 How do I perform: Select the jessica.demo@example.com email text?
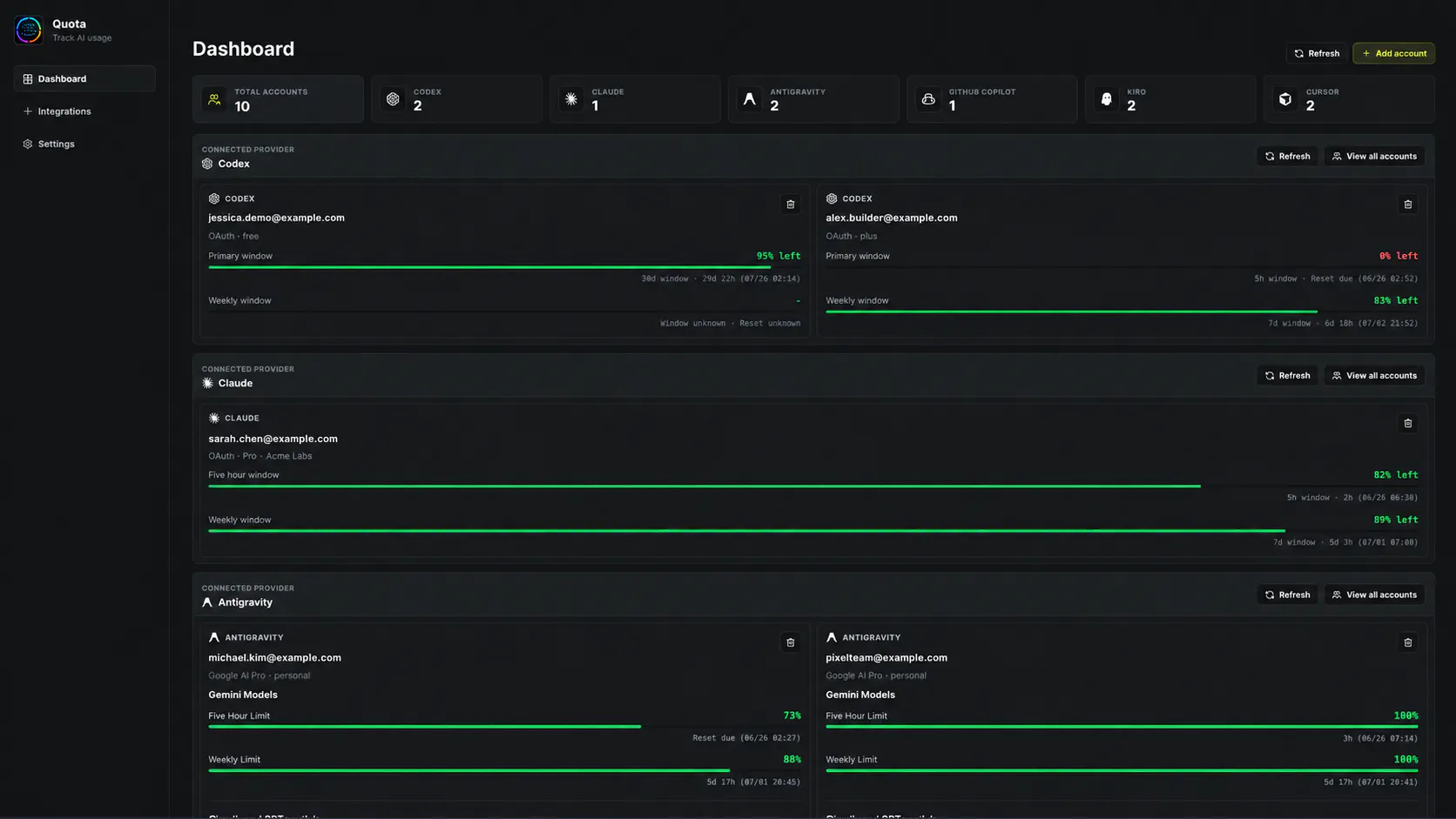pyautogui.click(x=276, y=218)
